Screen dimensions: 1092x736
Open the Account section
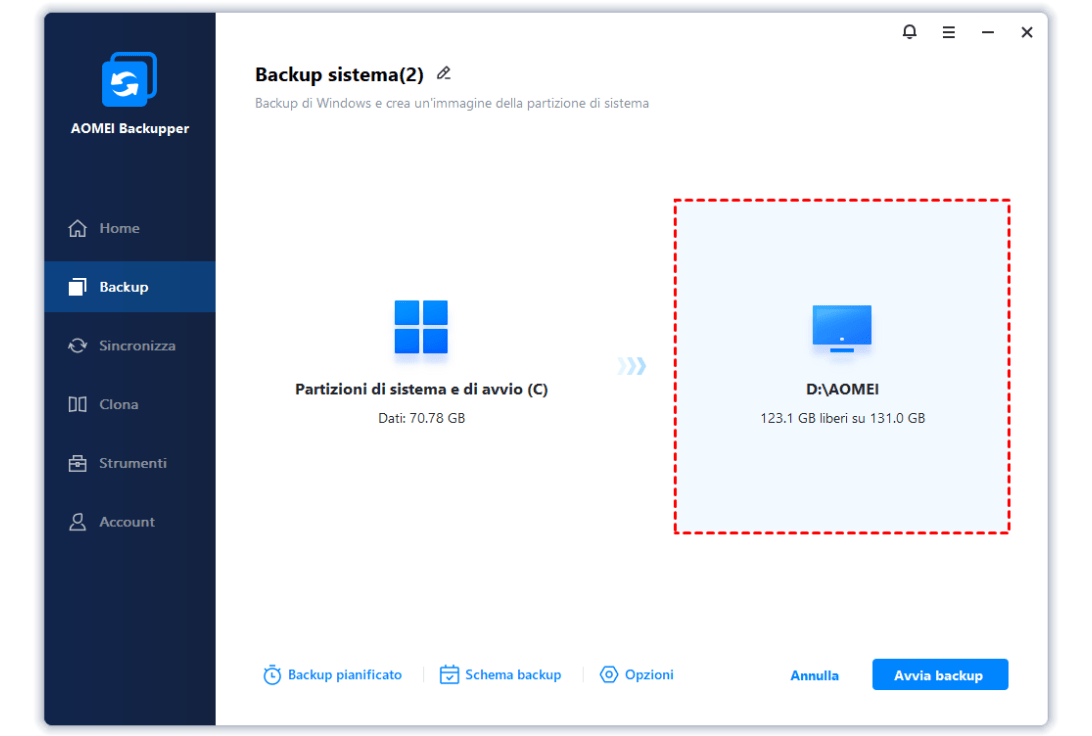(130, 522)
